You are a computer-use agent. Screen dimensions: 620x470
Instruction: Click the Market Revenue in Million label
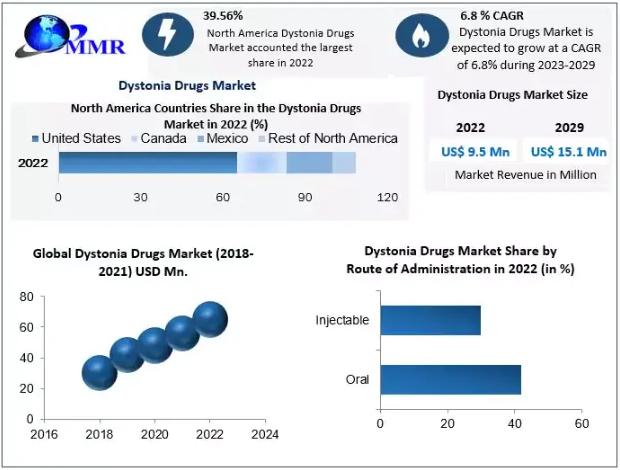pos(512,175)
